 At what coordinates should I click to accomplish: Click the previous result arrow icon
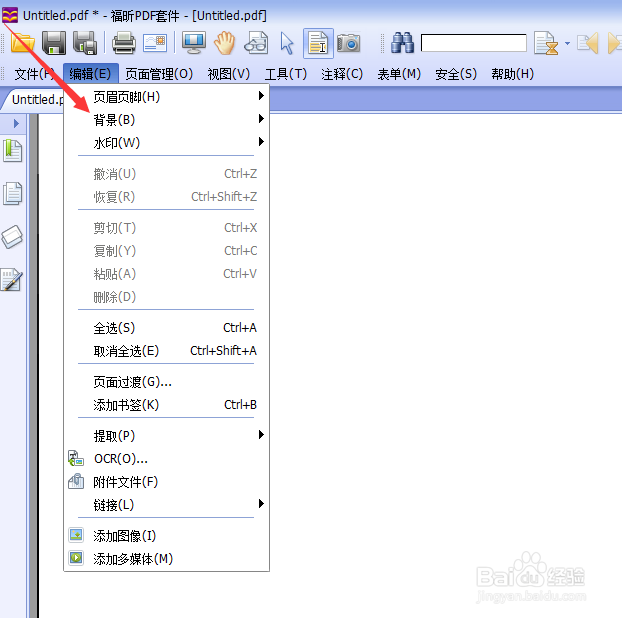tap(588, 43)
